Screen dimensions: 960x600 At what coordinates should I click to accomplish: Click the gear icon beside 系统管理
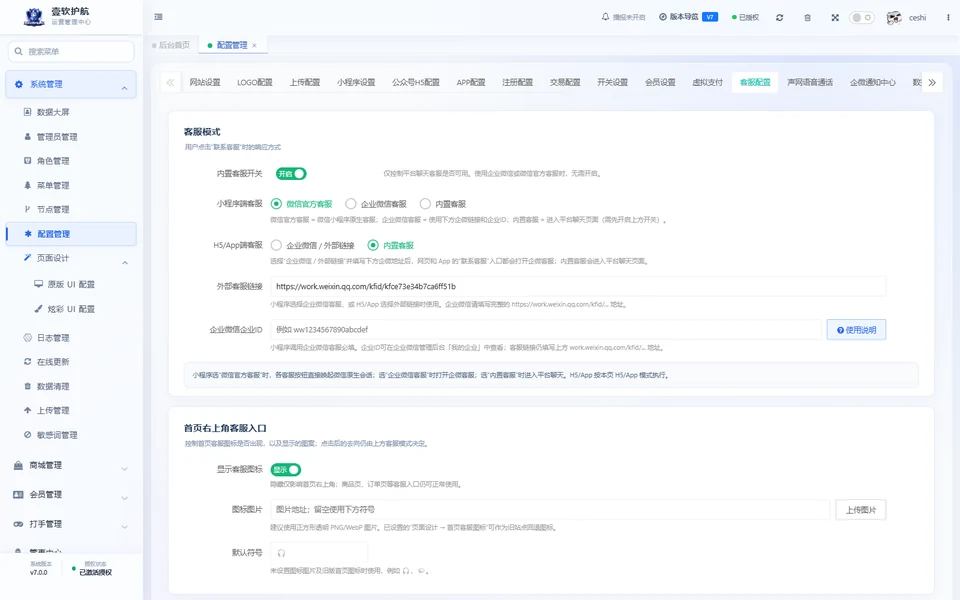pyautogui.click(x=18, y=84)
